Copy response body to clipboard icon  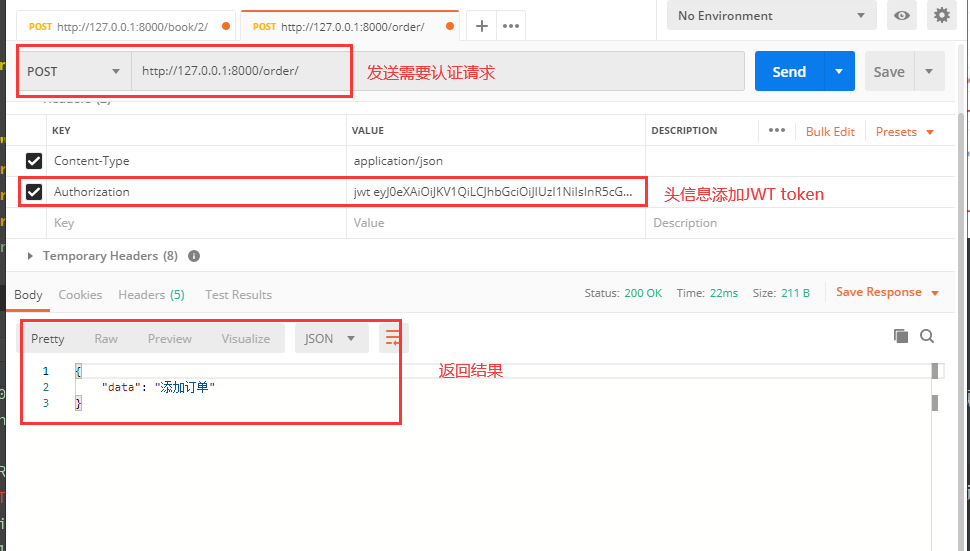901,336
